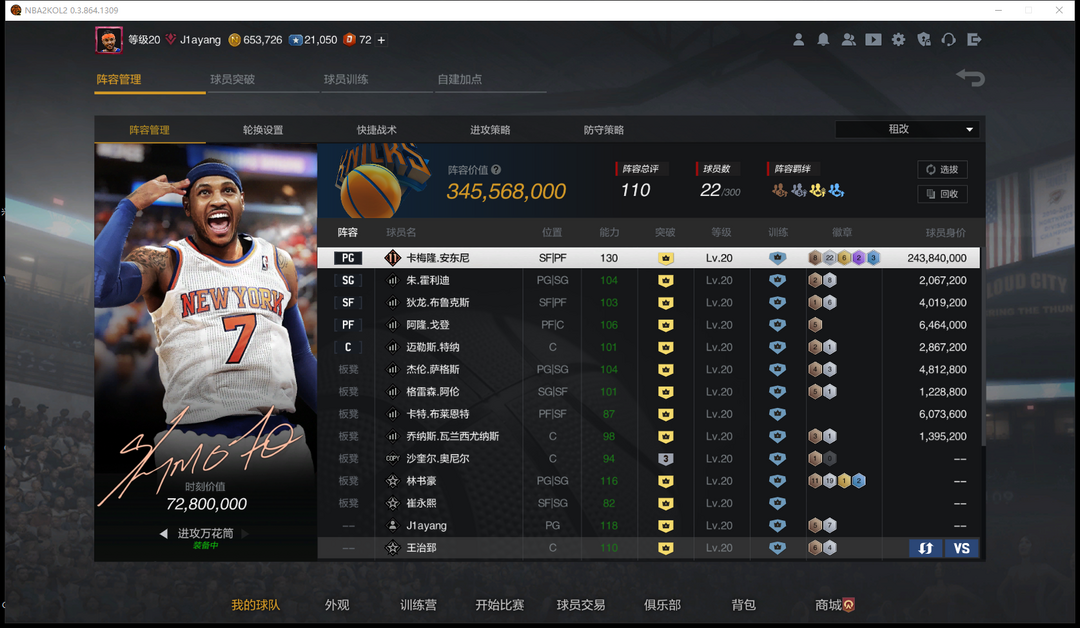Open the customer support headset icon

coord(948,40)
